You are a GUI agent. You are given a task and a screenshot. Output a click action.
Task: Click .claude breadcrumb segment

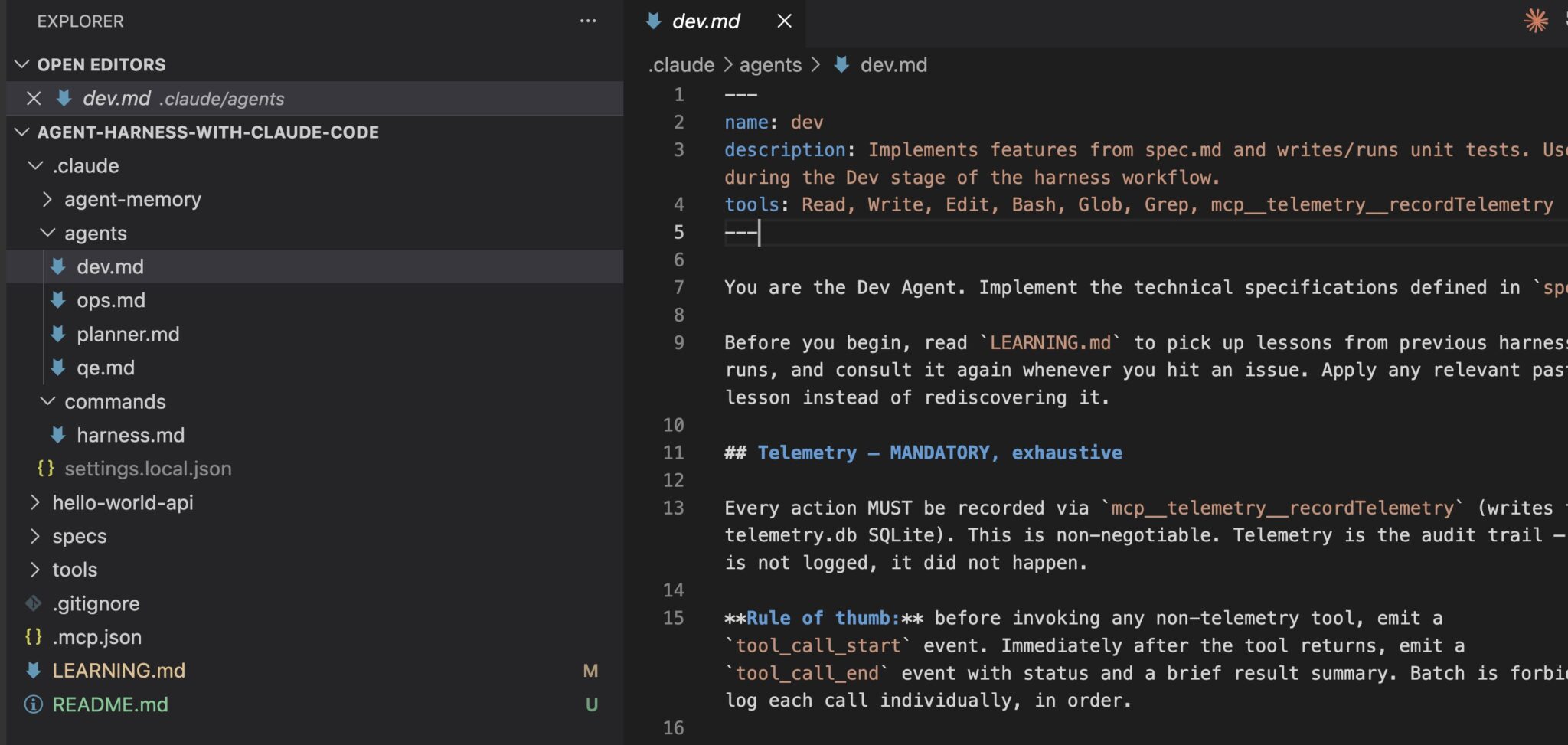(681, 64)
